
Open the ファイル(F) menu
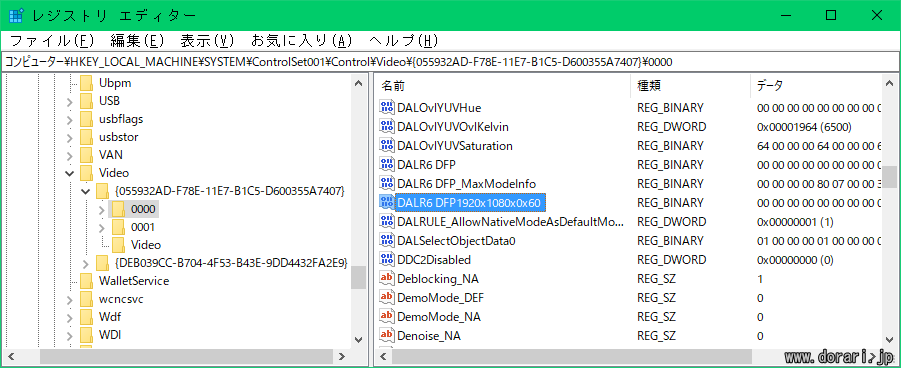52,41
